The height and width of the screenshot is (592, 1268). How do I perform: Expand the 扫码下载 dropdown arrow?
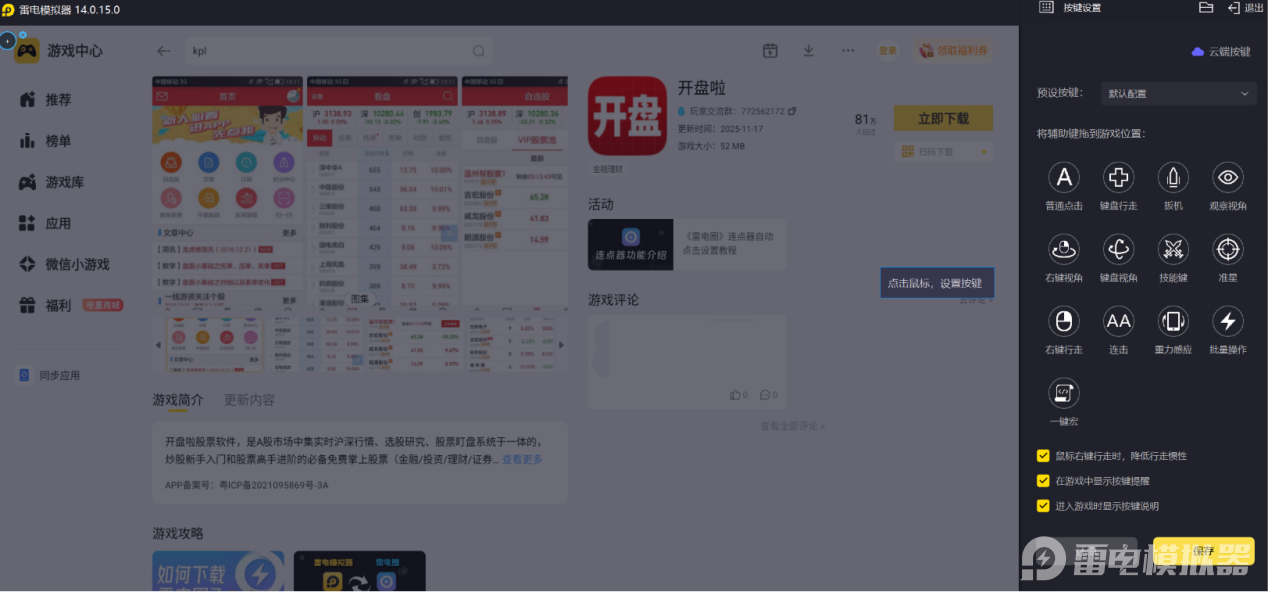click(984, 151)
